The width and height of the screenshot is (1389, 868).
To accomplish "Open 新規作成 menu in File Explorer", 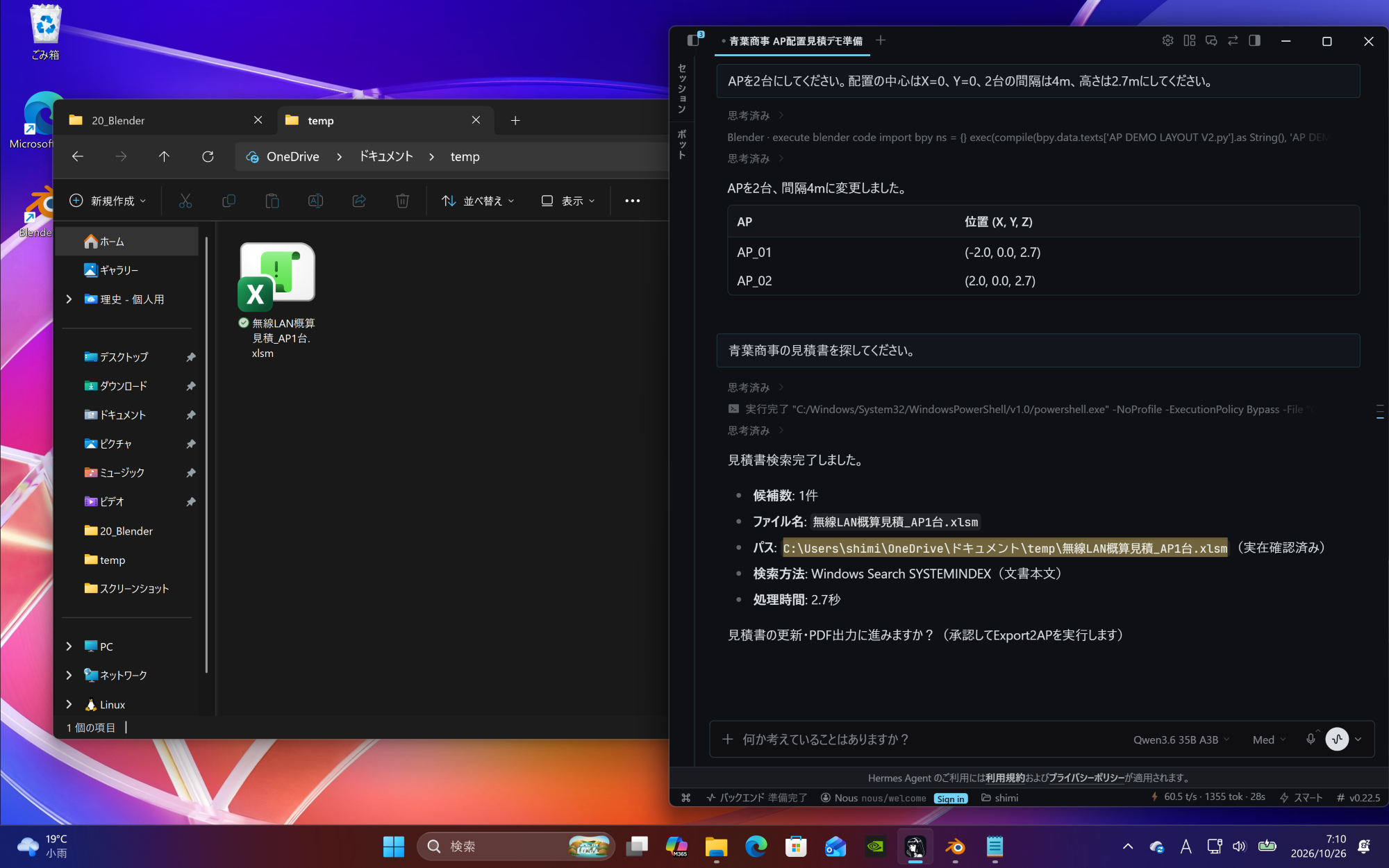I will pyautogui.click(x=108, y=201).
